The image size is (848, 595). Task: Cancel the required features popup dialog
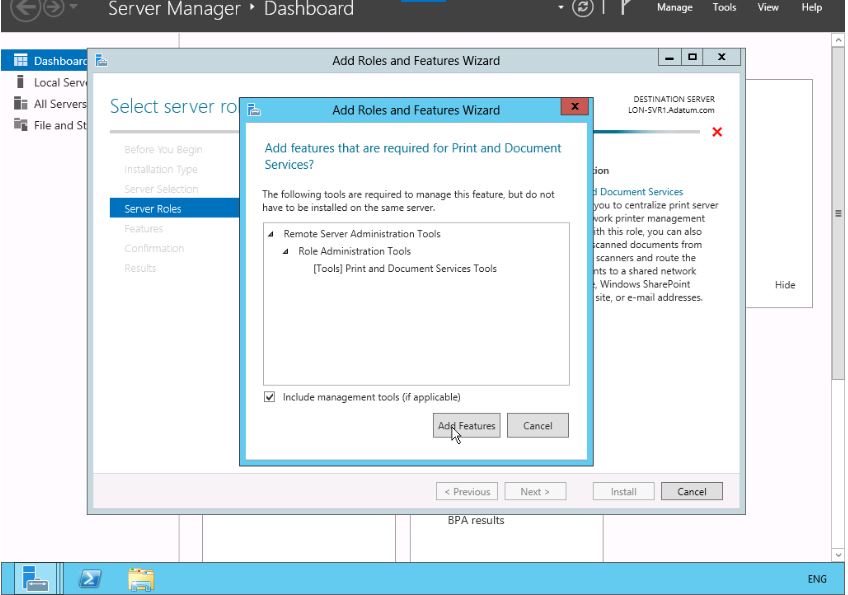point(537,426)
